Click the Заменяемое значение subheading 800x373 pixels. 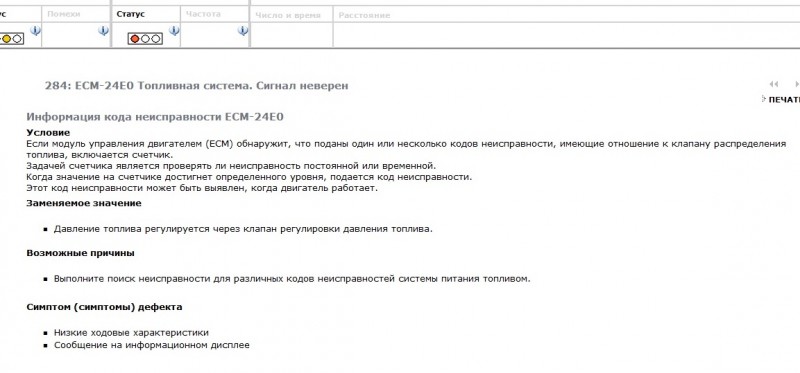(84, 203)
